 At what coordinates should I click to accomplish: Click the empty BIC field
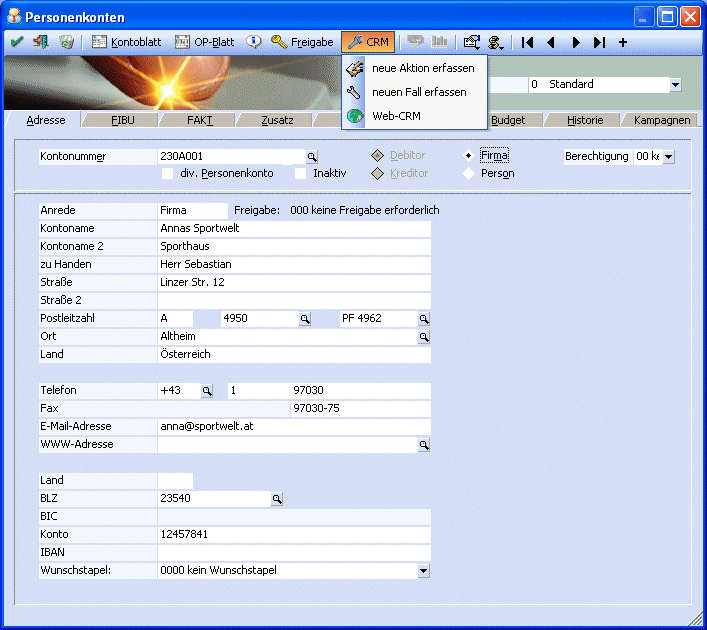click(294, 517)
